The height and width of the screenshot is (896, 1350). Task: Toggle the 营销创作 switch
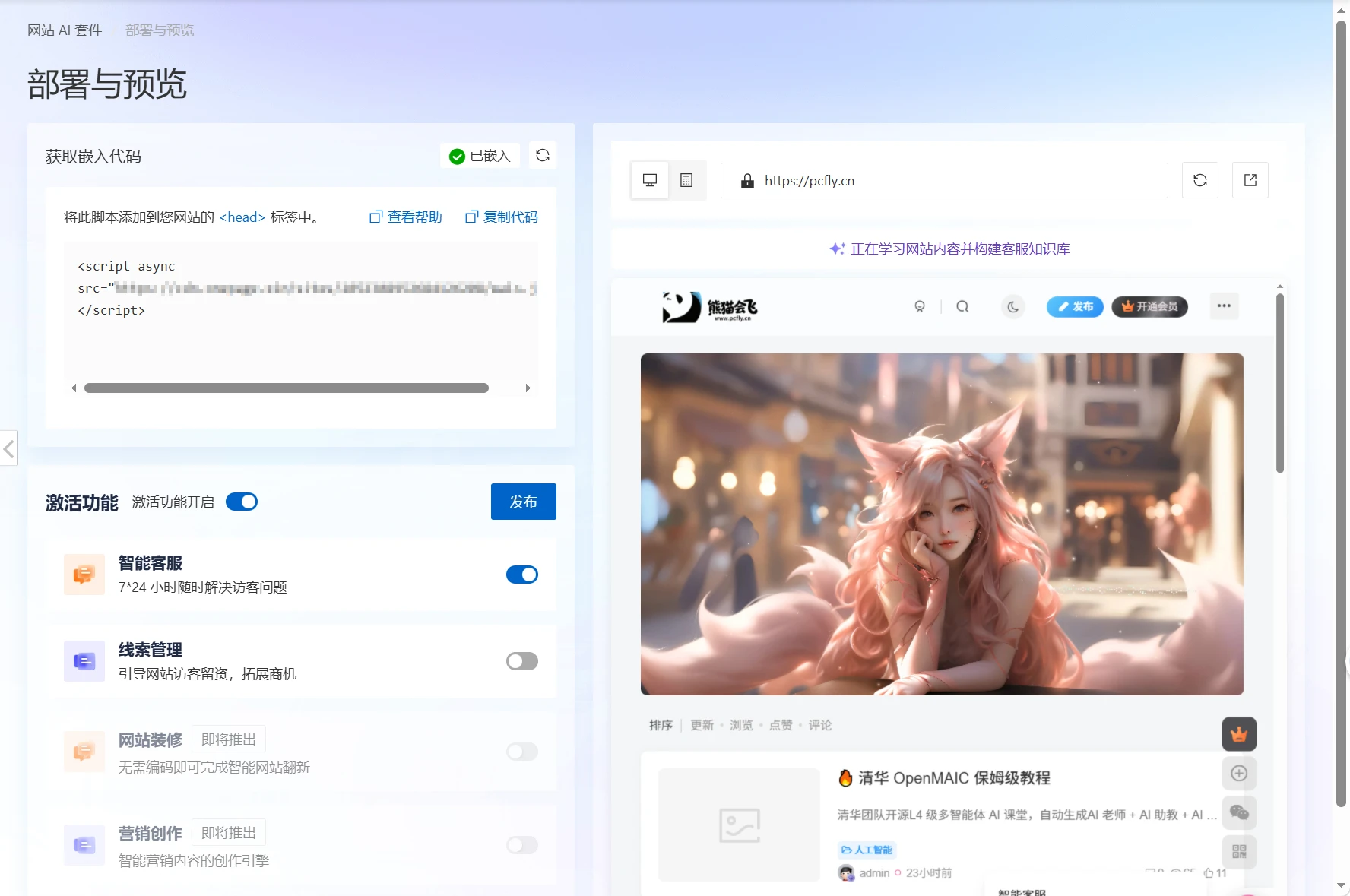pos(522,845)
